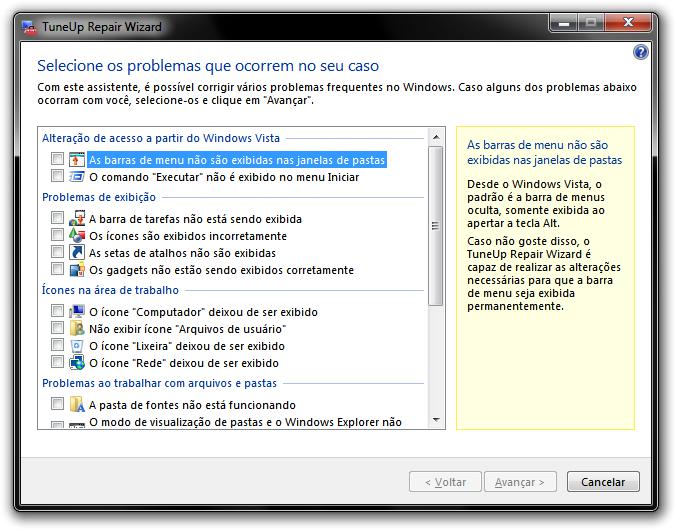This screenshot has height=531, width=676.
Task: Click the shortcut arrow icon
Action: (77, 252)
